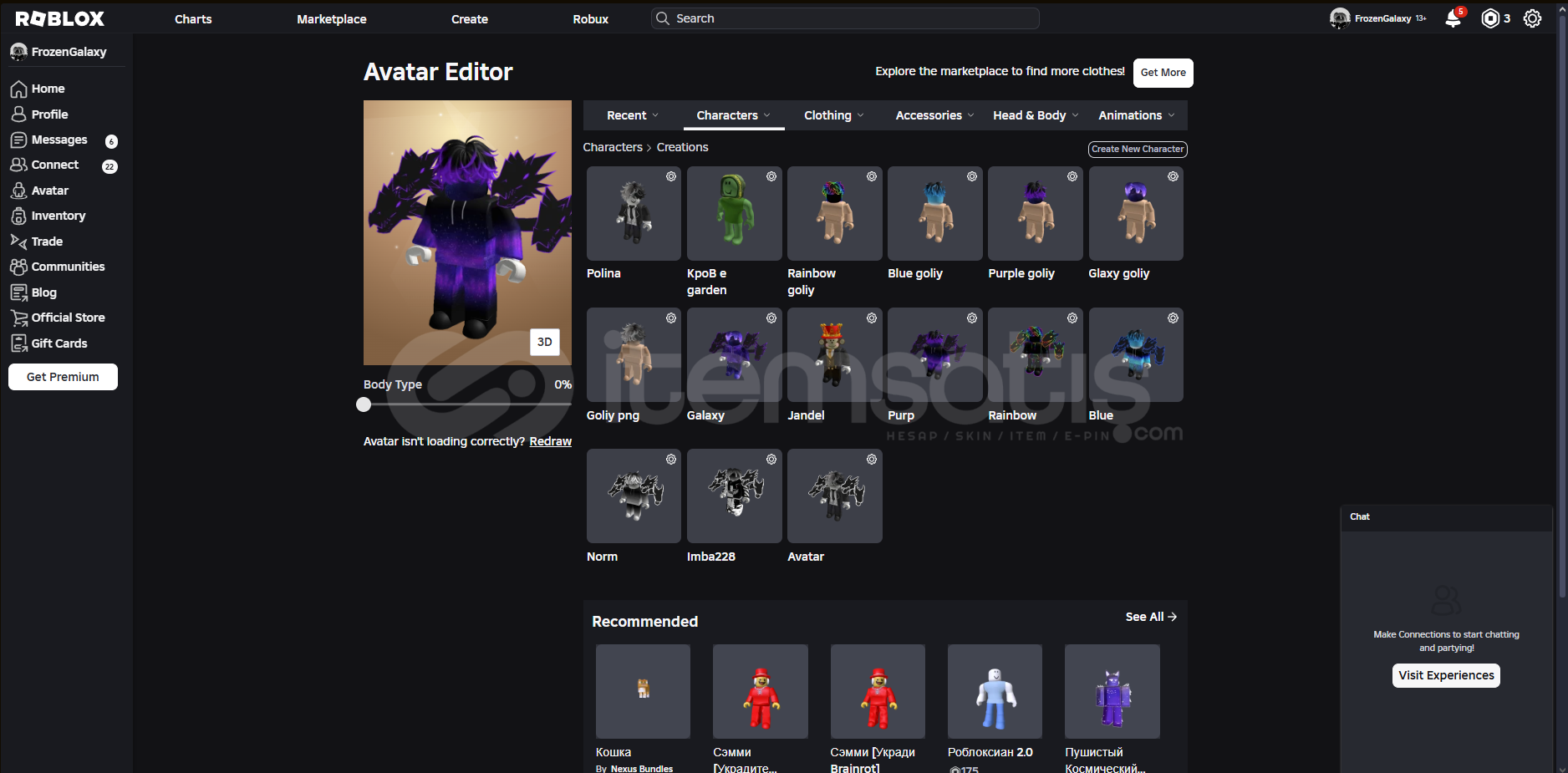
Task: Open the Home sidebar icon
Action: click(18, 89)
